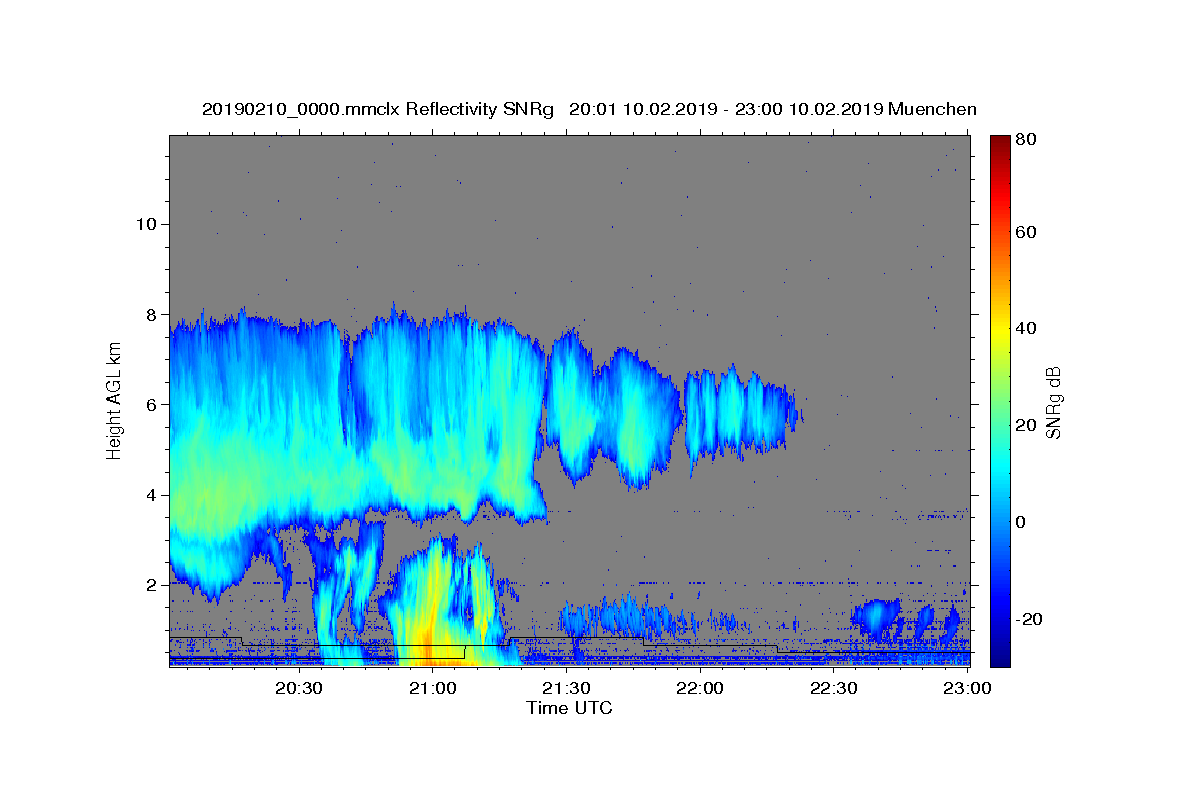
Task: Click the yellow-orange precipitation core near 21:00
Action: tap(430, 615)
